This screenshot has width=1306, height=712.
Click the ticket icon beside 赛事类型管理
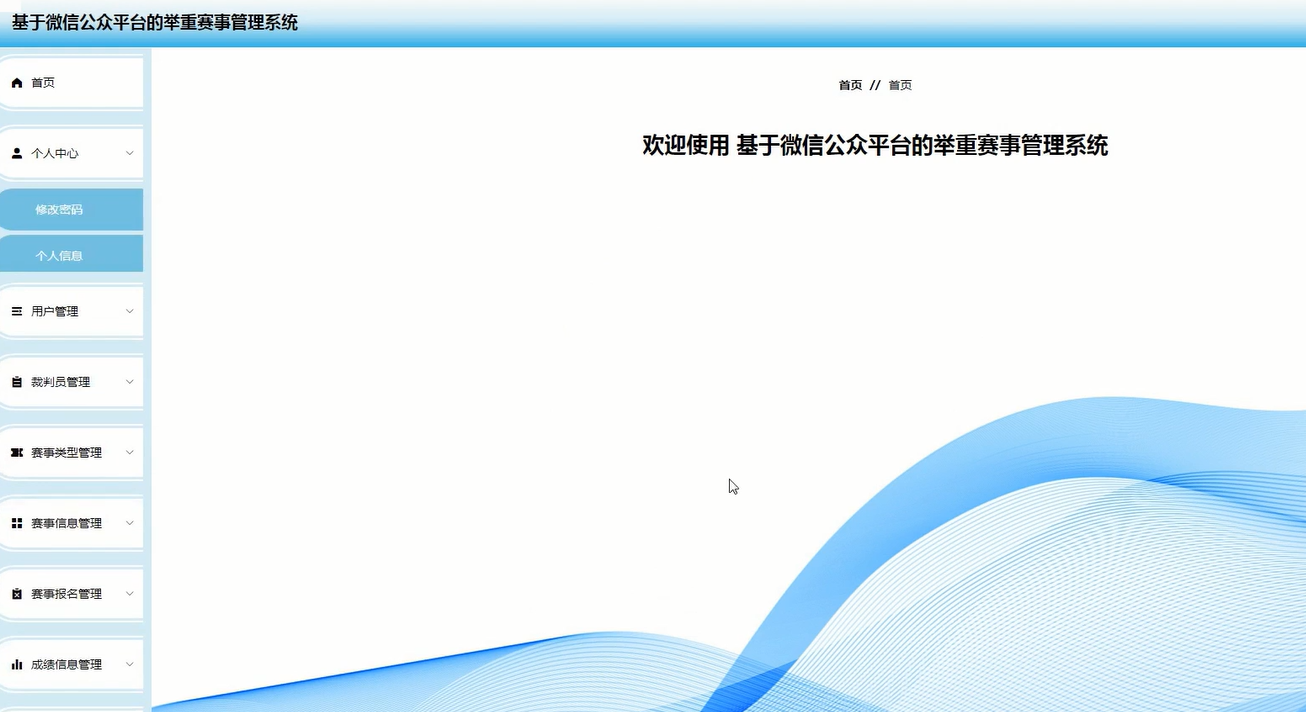(x=17, y=453)
